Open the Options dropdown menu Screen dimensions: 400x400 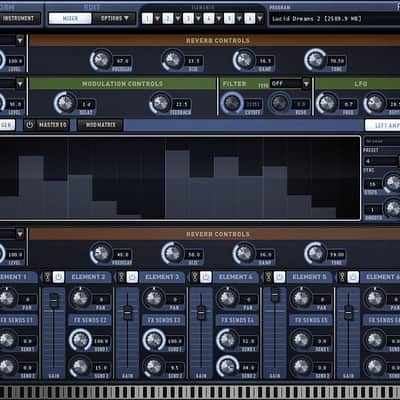click(x=114, y=18)
